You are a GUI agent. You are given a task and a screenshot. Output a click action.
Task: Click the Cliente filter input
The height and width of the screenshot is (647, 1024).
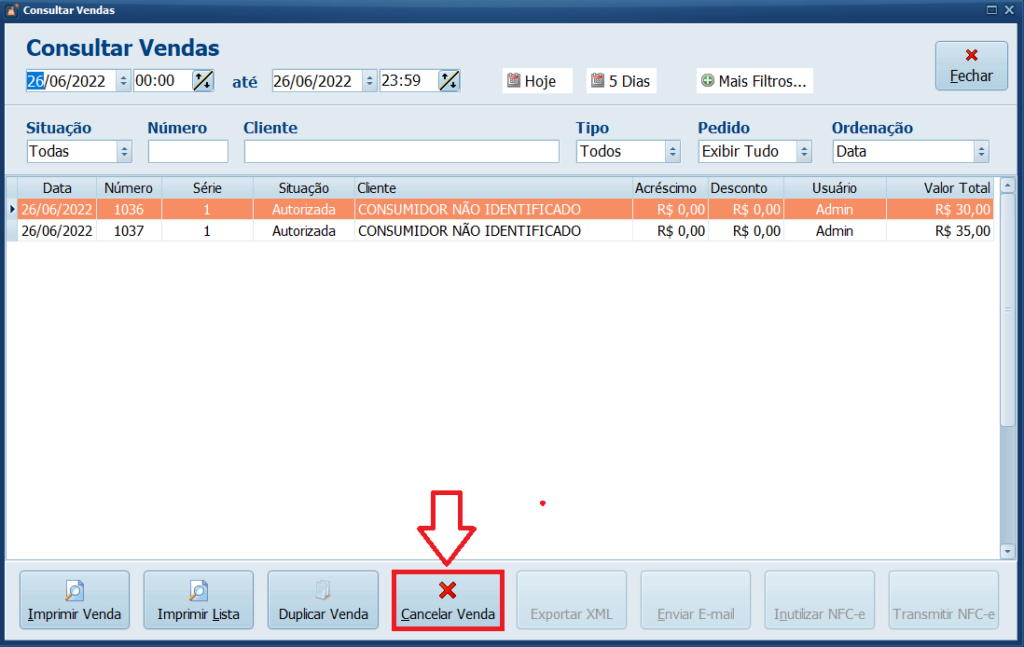coord(402,151)
